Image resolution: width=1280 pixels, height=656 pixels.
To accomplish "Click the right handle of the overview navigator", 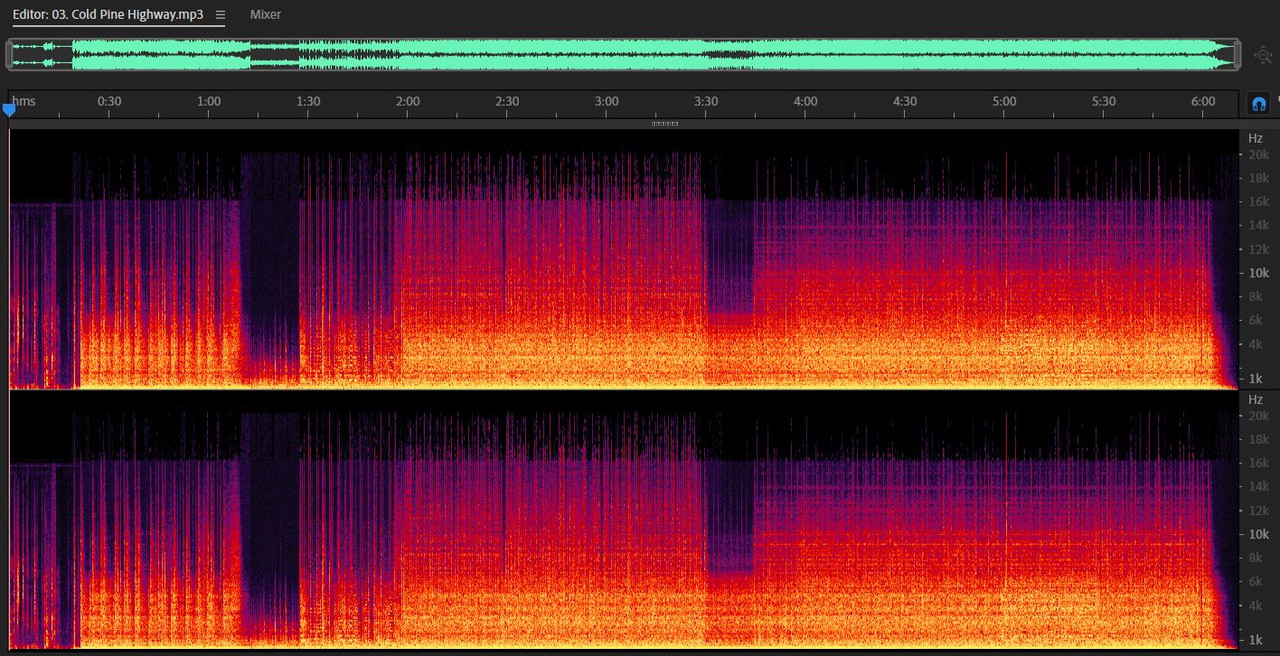I will [x=1237, y=55].
